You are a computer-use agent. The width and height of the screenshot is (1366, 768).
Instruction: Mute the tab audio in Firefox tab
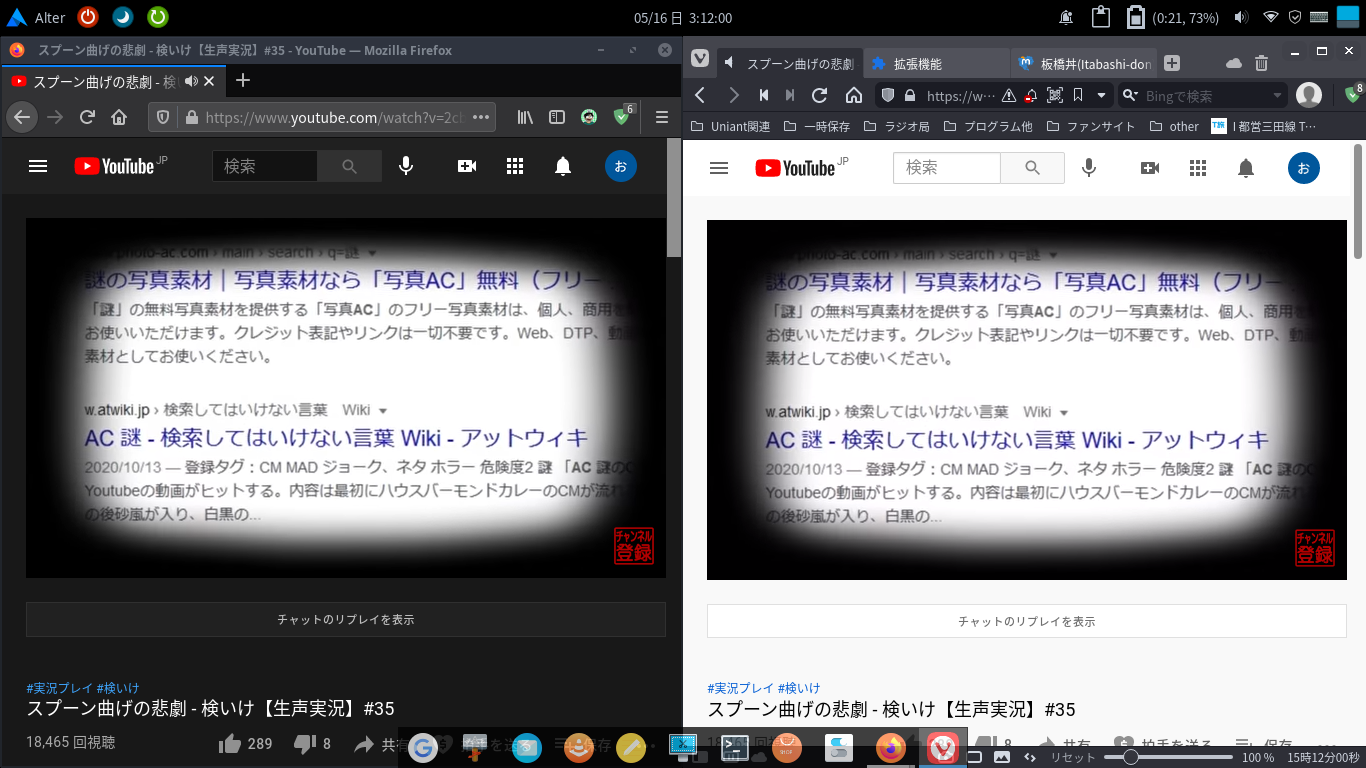click(x=193, y=81)
